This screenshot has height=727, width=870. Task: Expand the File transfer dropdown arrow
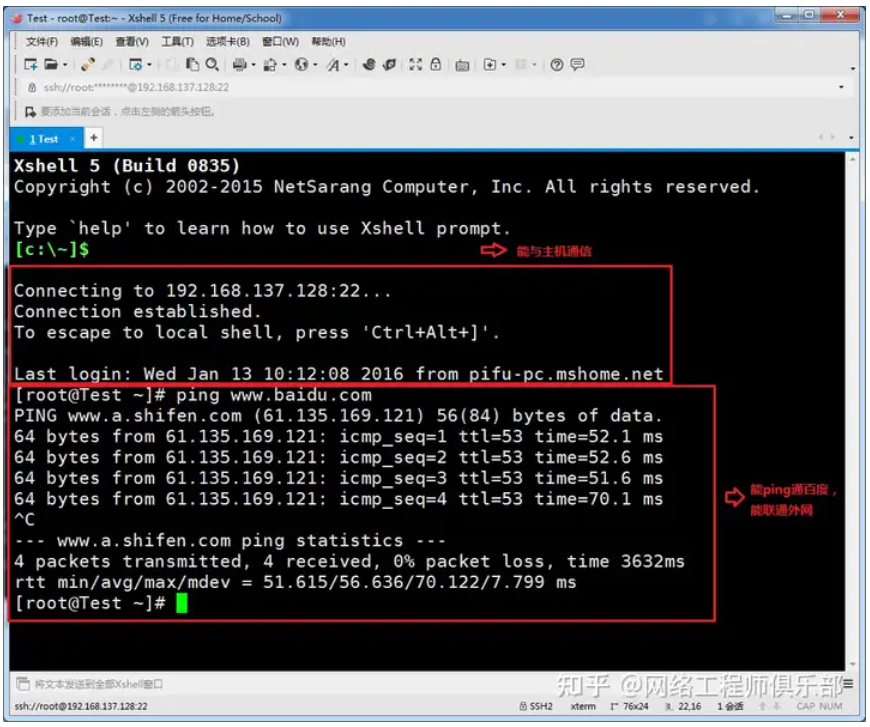(284, 65)
